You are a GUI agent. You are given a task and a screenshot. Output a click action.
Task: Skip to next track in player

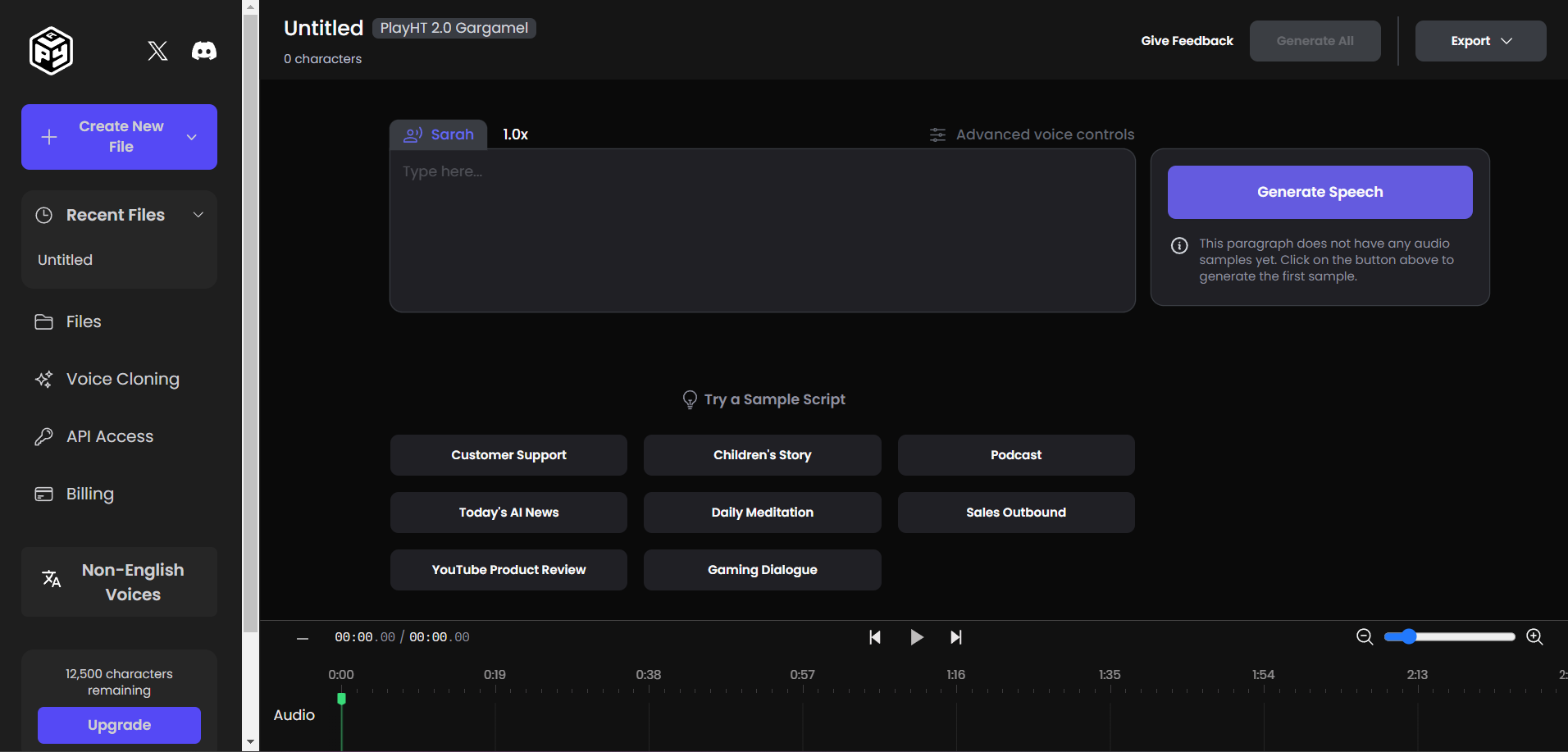(956, 637)
